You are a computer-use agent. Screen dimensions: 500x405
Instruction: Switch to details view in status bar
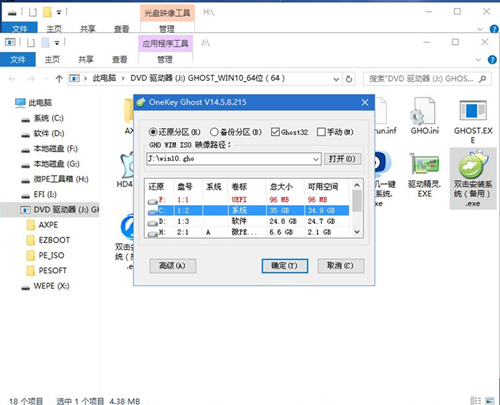(475, 401)
